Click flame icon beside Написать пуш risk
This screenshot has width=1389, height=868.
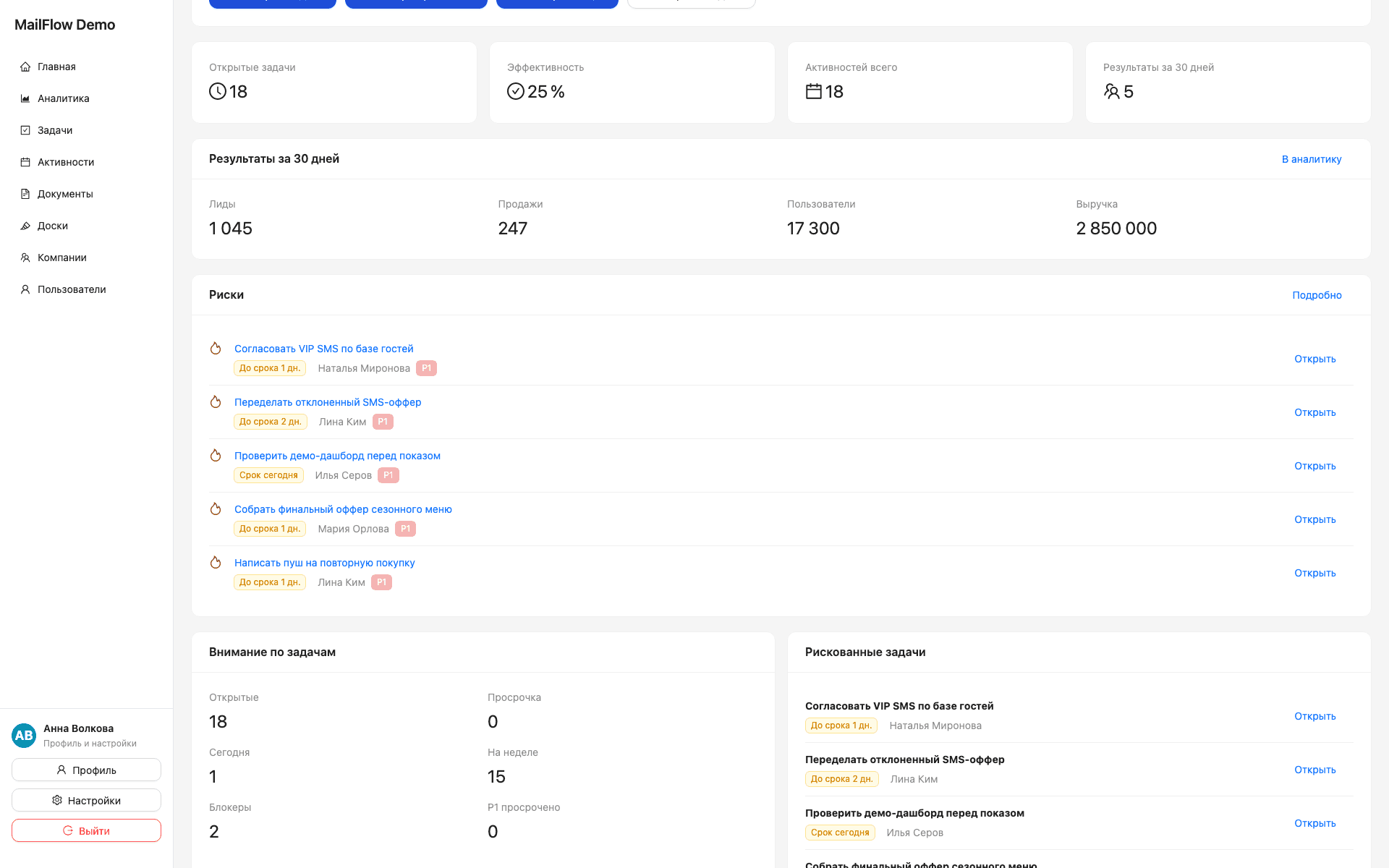pyautogui.click(x=216, y=563)
